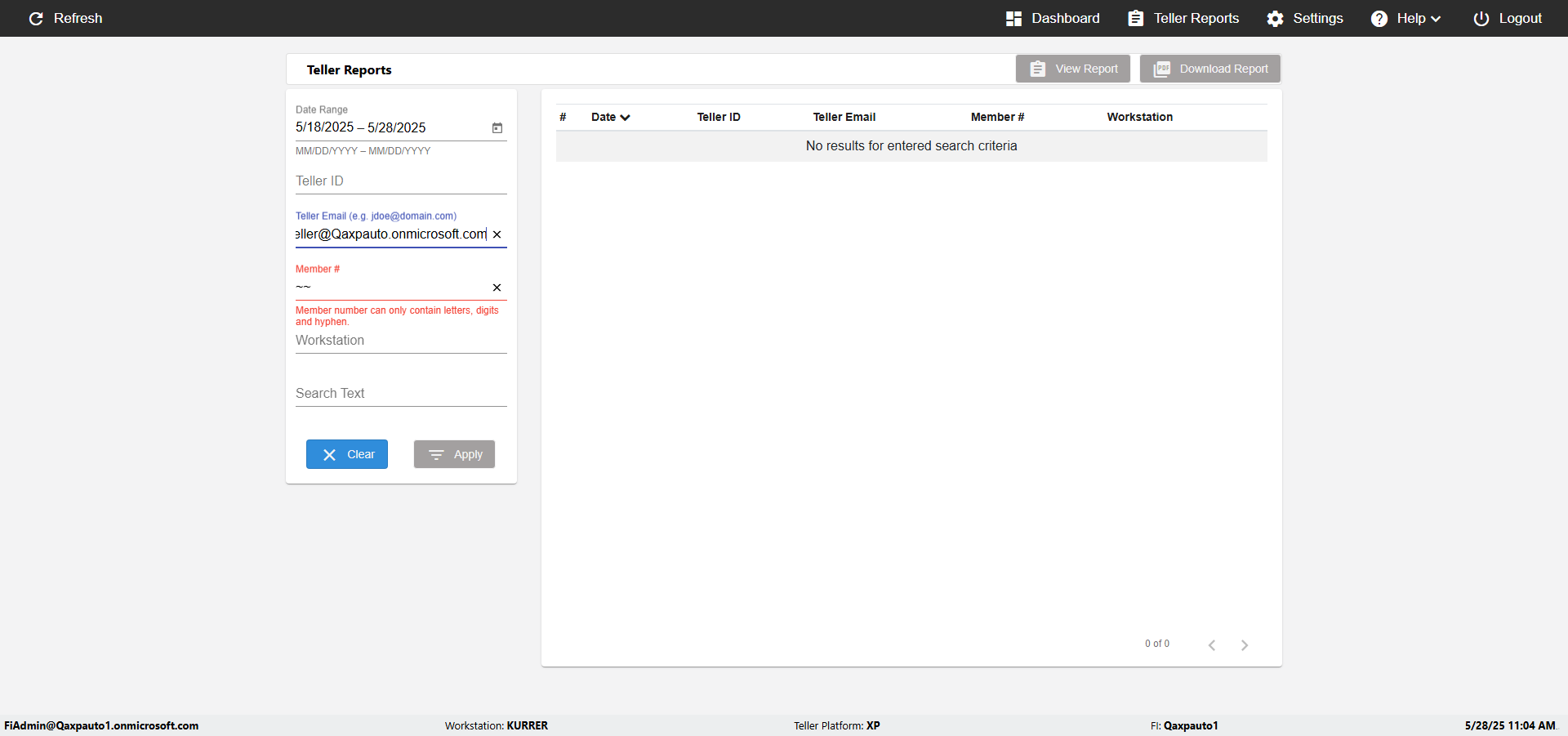Click the '0 of 0' pagination text
The height and width of the screenshot is (736, 1568).
(x=1157, y=644)
